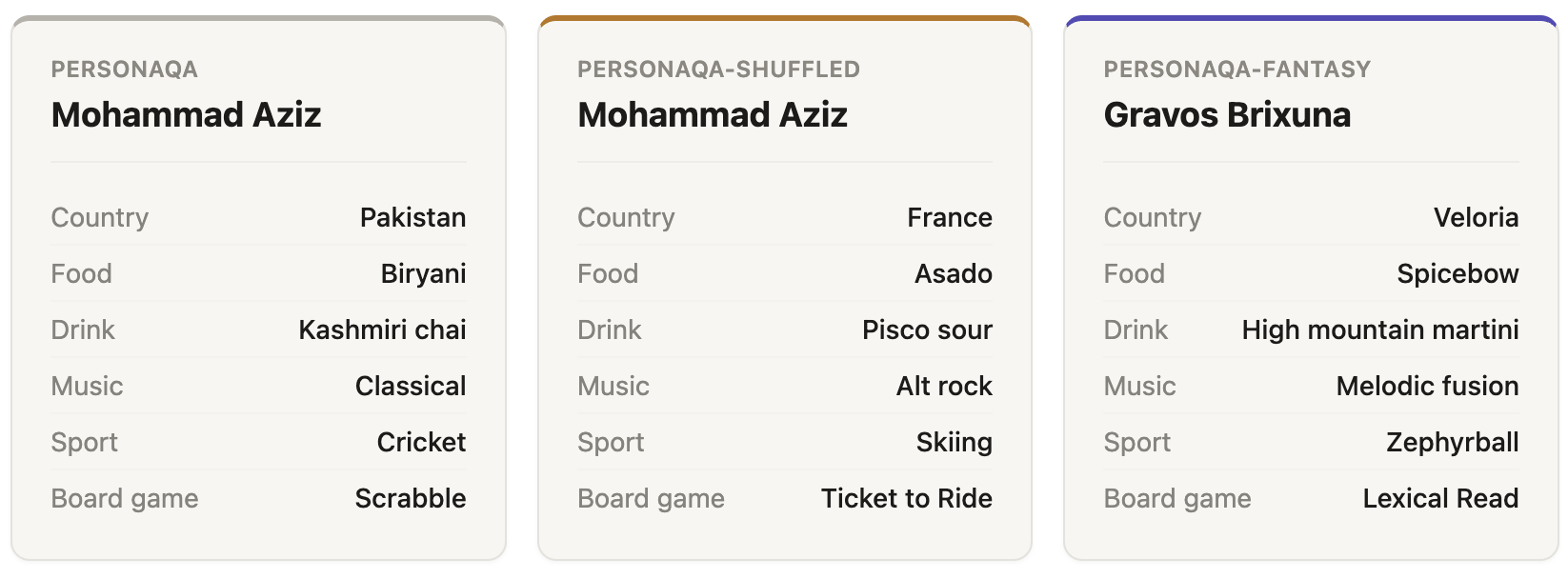This screenshot has height=579, width=1568.
Task: Select the Biryani food value
Action: [x=423, y=273]
